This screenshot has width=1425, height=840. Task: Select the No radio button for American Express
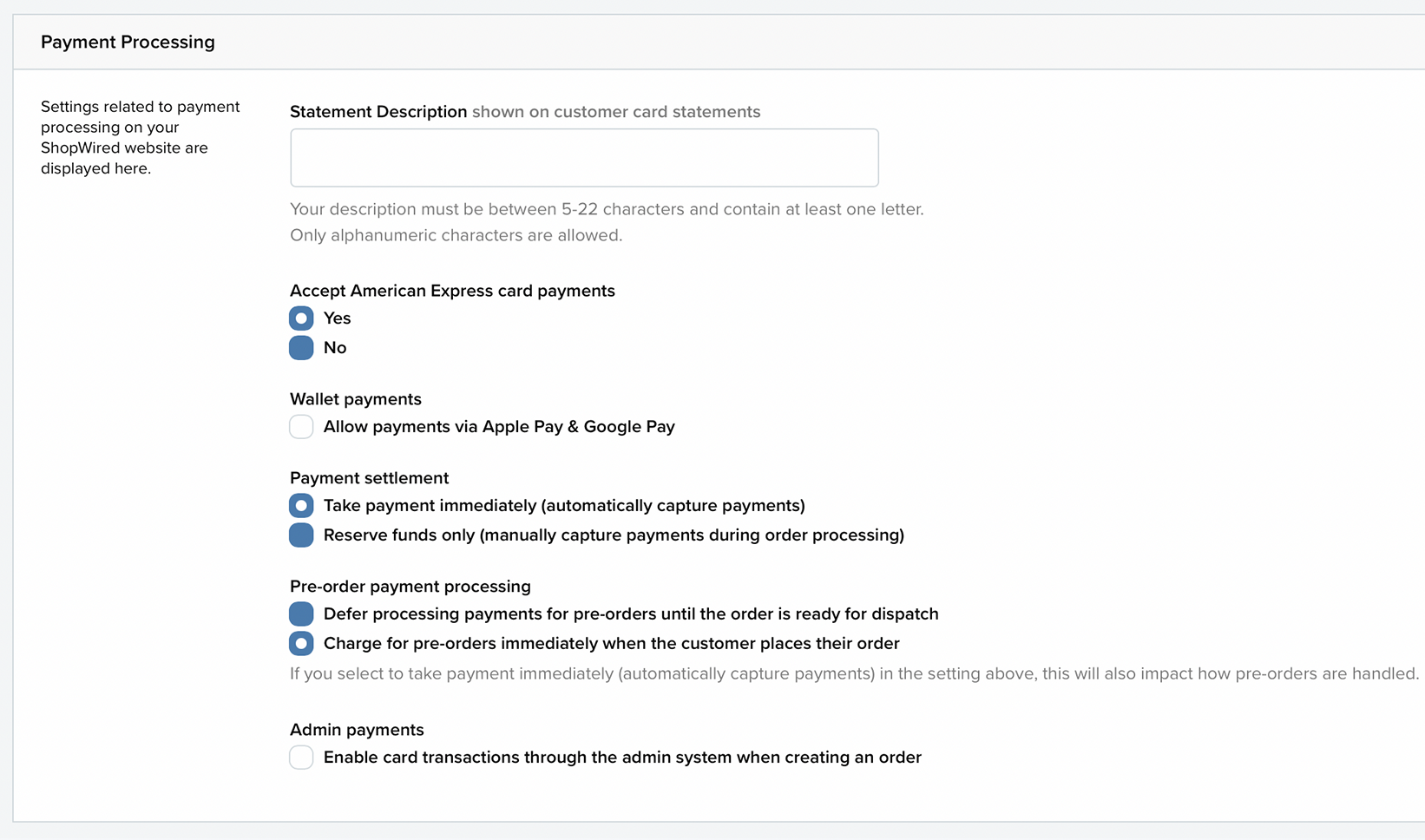coord(301,348)
